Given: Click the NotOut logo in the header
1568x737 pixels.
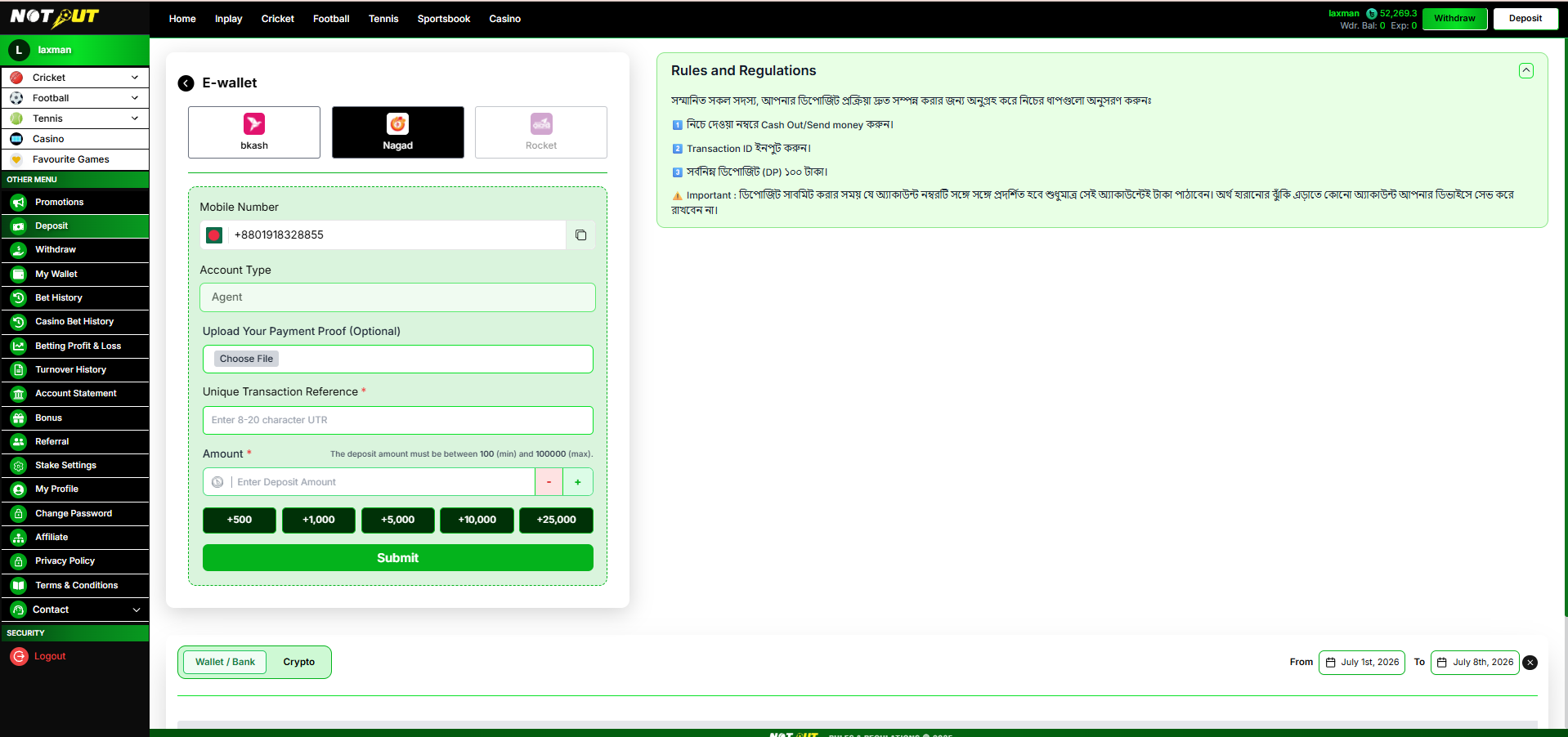Looking at the screenshot, I should [54, 17].
